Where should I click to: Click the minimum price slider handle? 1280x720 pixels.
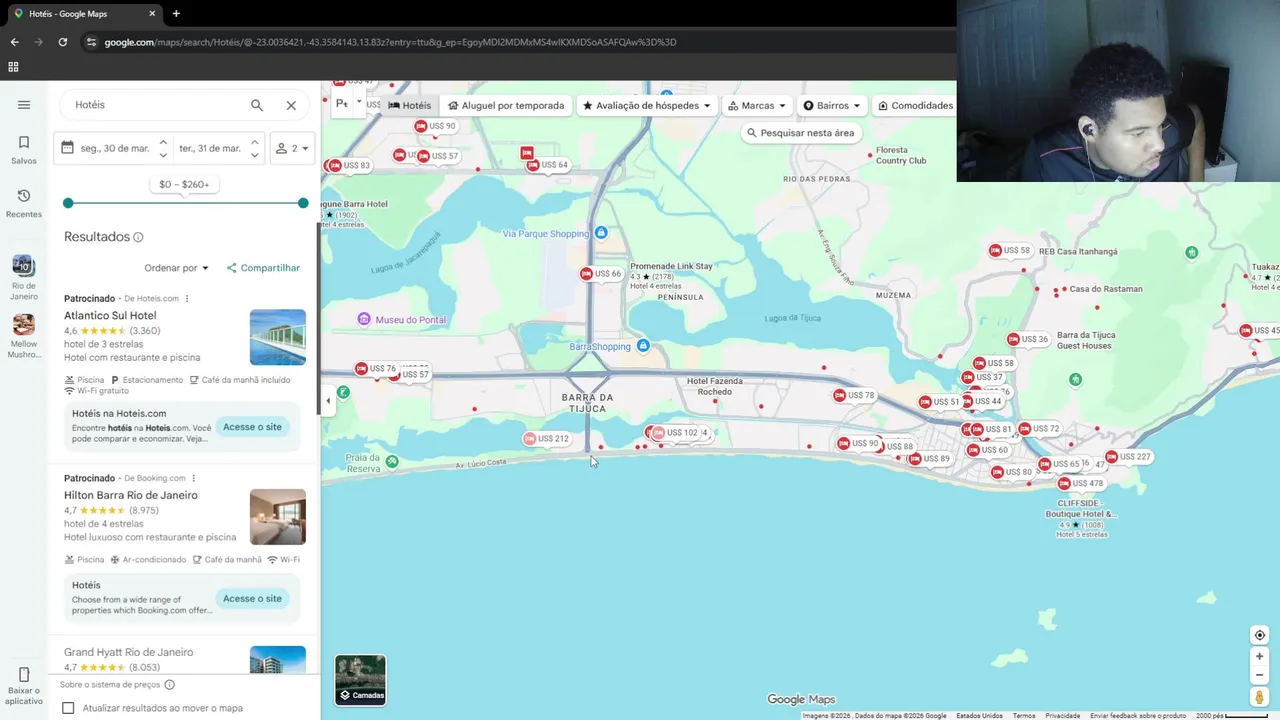[68, 203]
